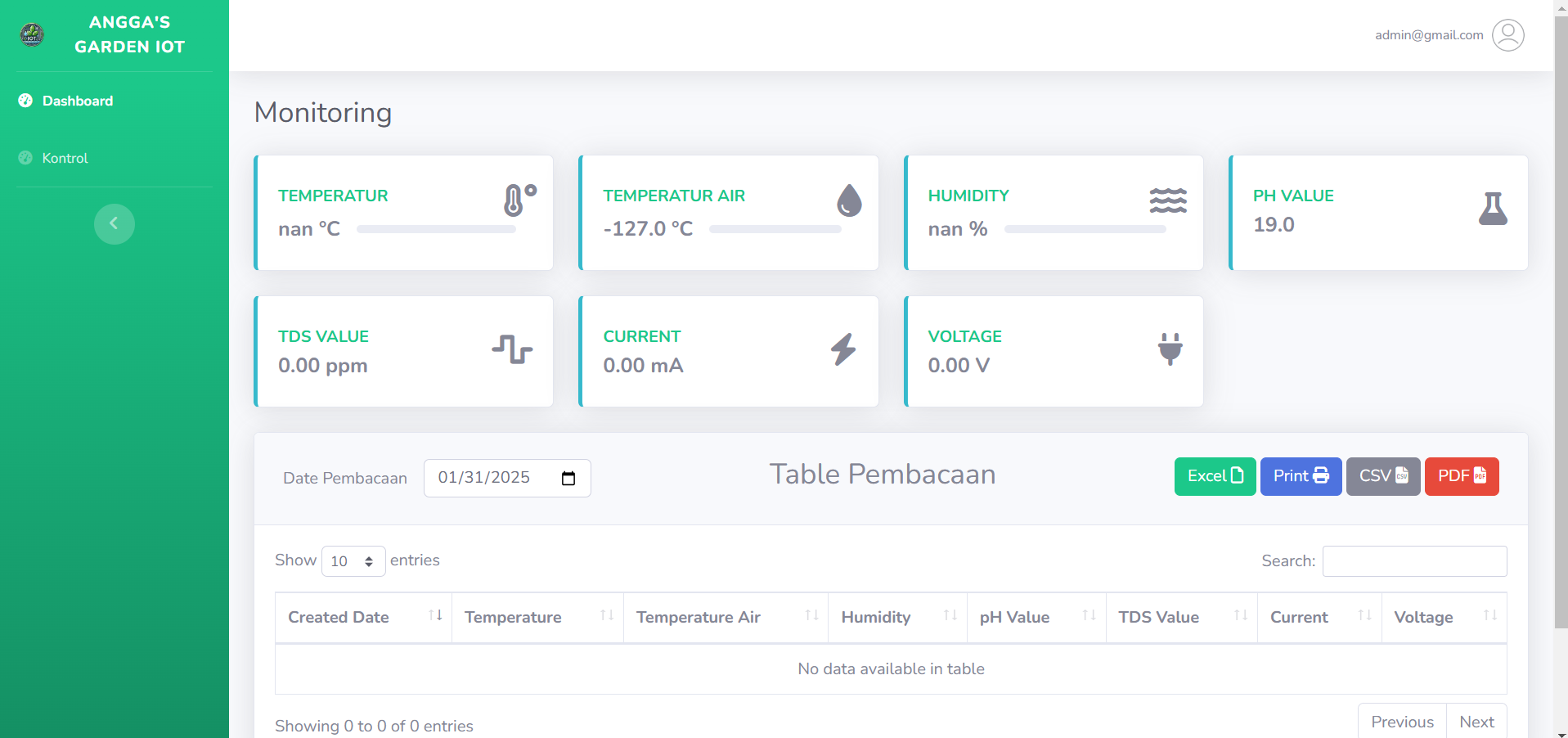Click the wavy lines icon on Humidity card

(1168, 199)
